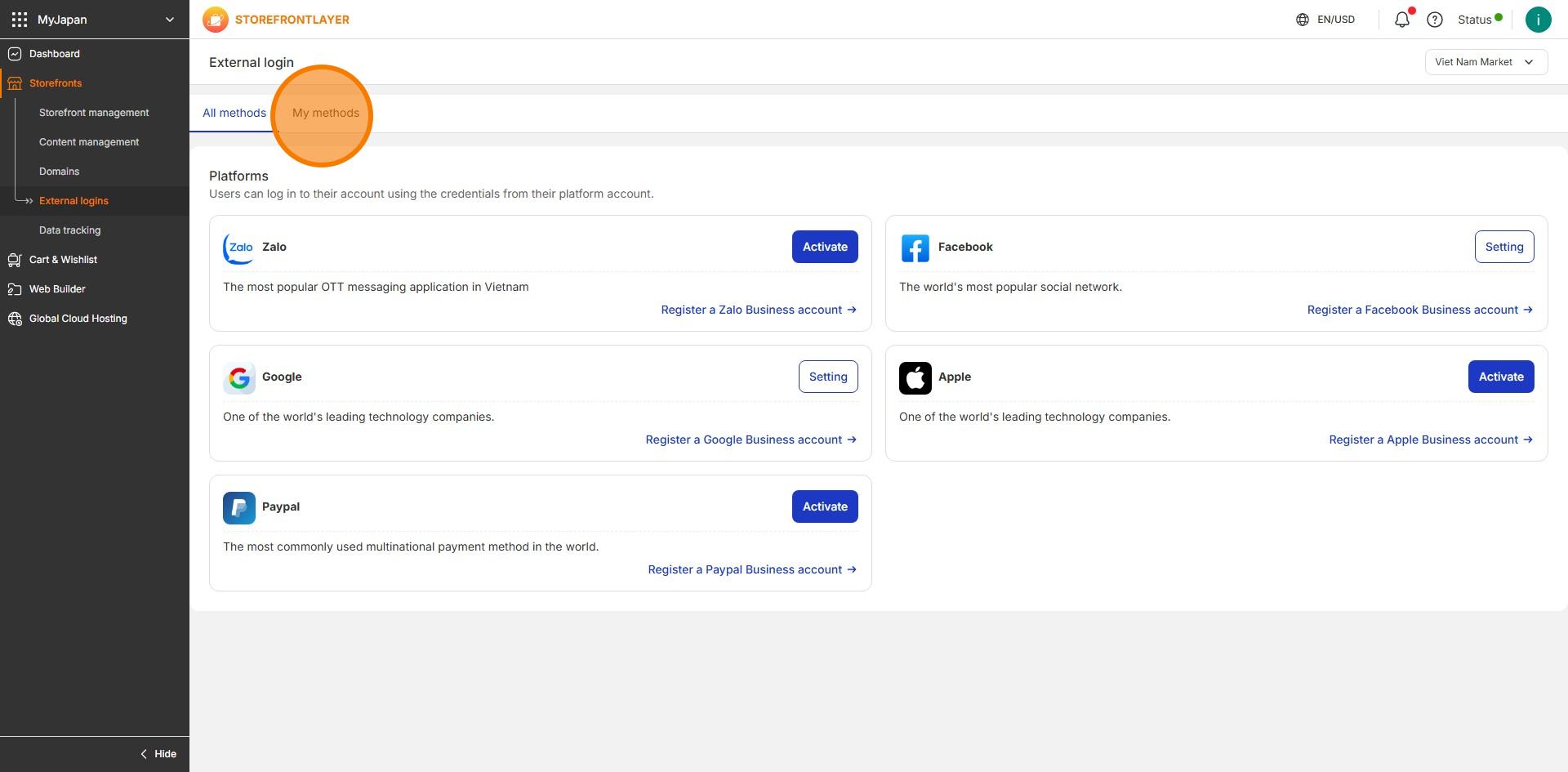
Task: Open Register a Google Business account link
Action: pyautogui.click(x=751, y=440)
